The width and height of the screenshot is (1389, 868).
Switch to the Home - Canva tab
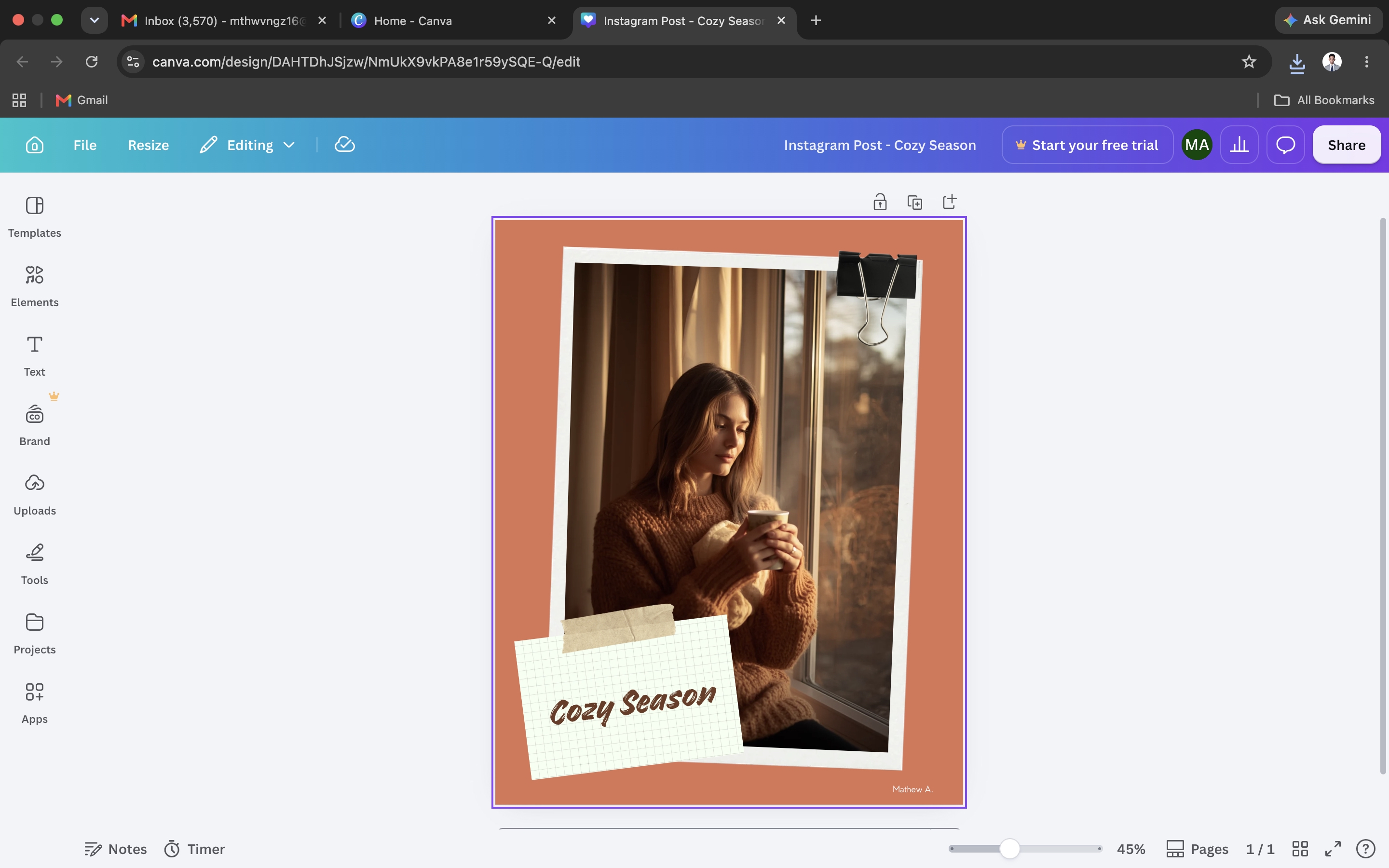click(453, 21)
